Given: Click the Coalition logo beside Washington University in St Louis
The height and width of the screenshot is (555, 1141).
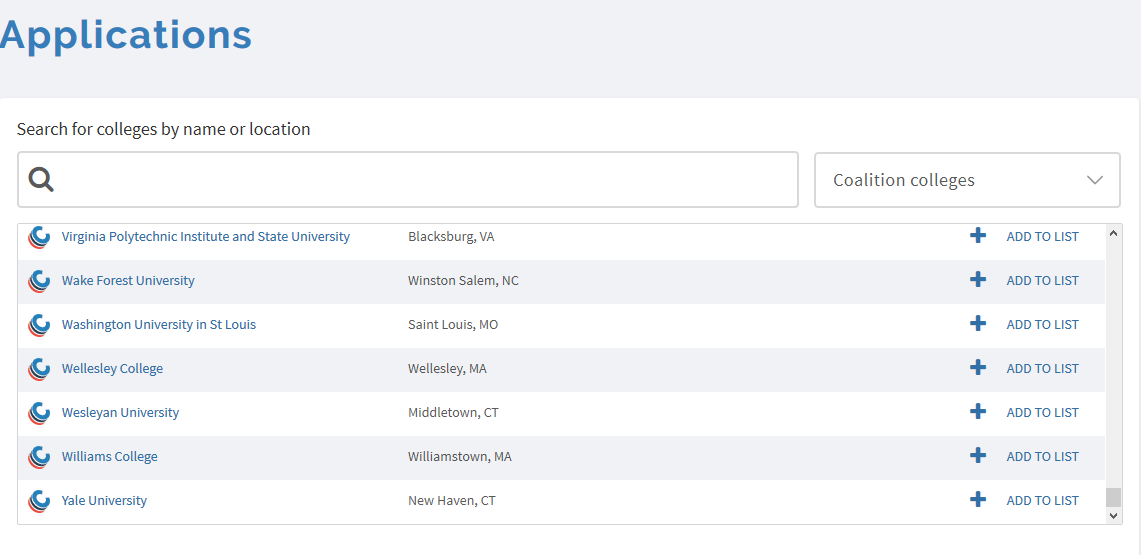Looking at the screenshot, I should pyautogui.click(x=39, y=325).
